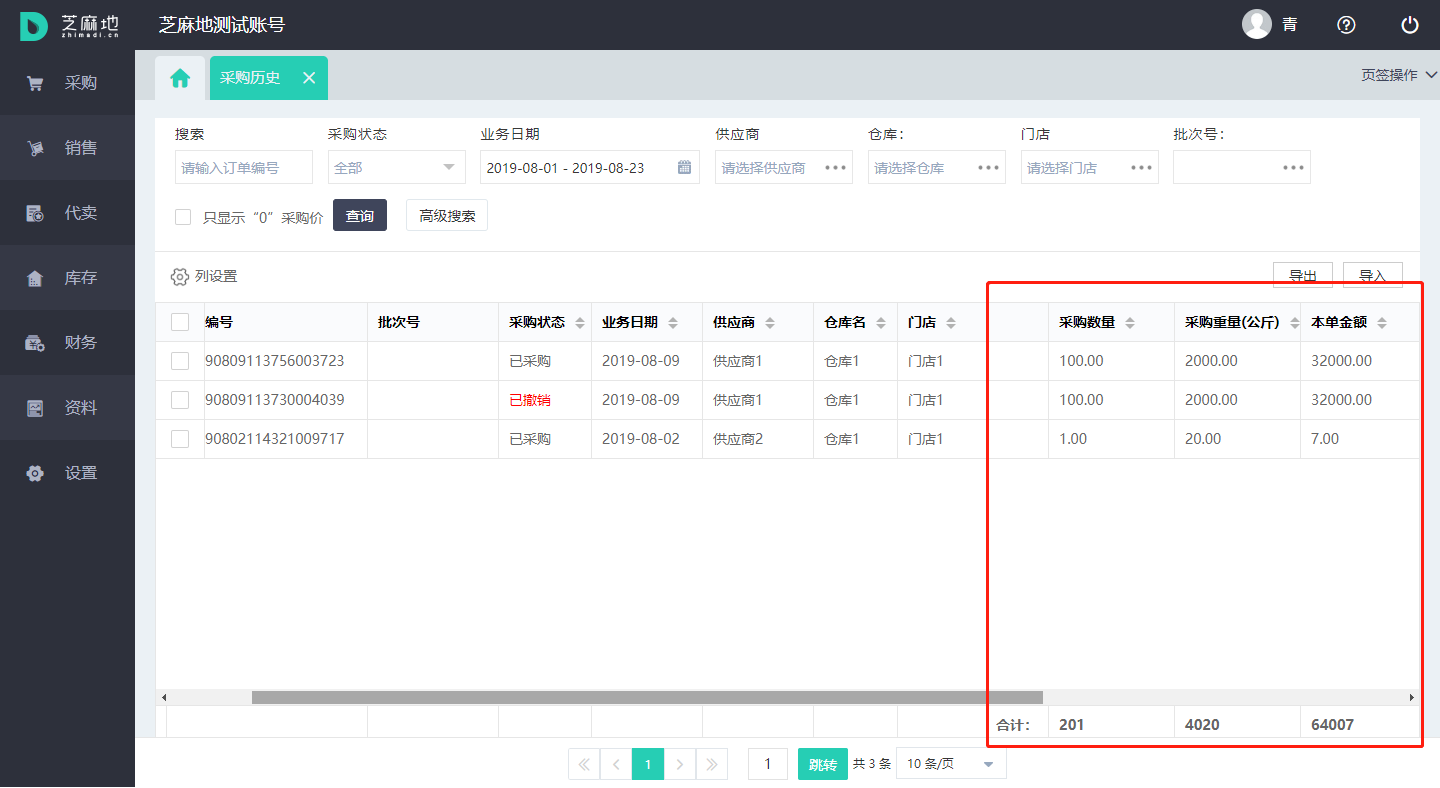Go to previous page arrow
This screenshot has height=788, width=1440.
coord(616,764)
